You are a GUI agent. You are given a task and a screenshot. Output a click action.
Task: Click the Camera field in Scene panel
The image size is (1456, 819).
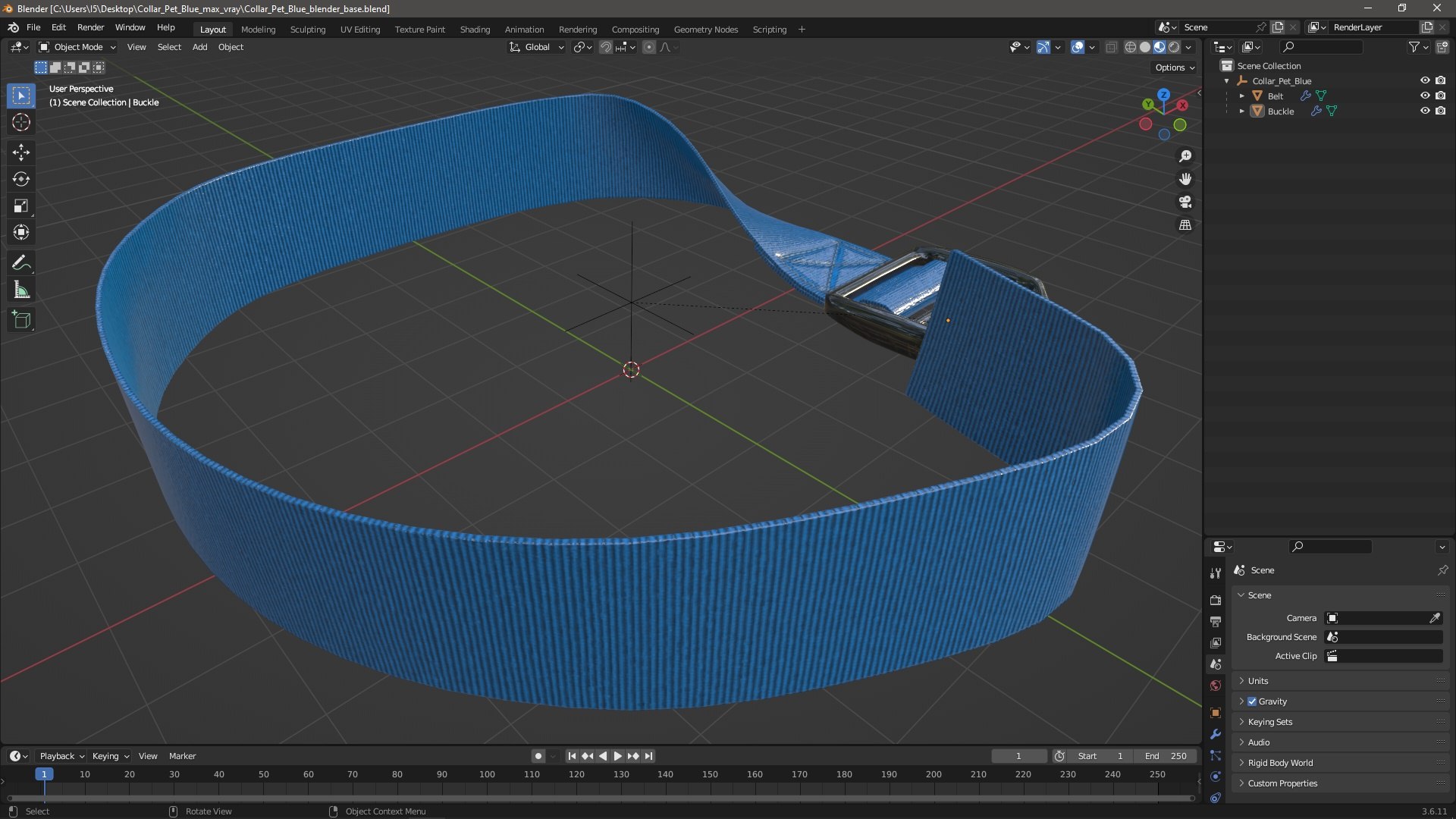(x=1383, y=618)
